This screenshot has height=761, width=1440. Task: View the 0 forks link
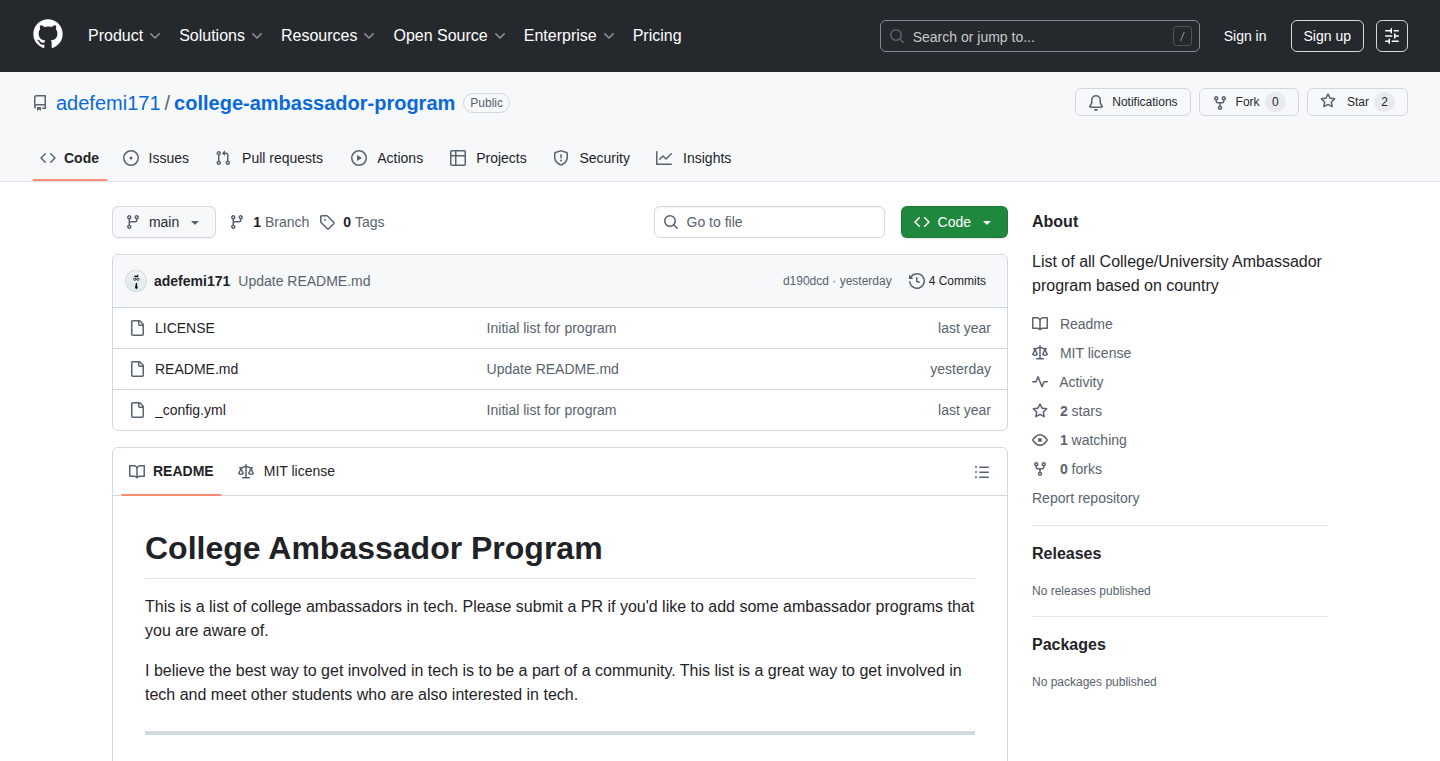tap(1067, 469)
